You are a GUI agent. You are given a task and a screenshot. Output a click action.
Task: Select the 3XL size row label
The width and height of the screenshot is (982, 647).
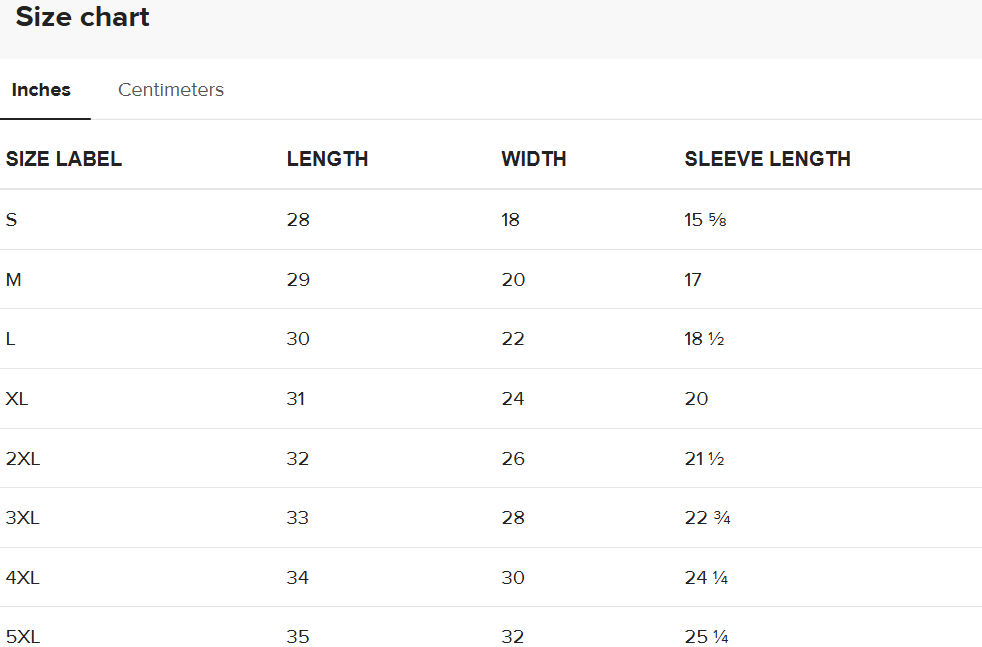(x=23, y=518)
